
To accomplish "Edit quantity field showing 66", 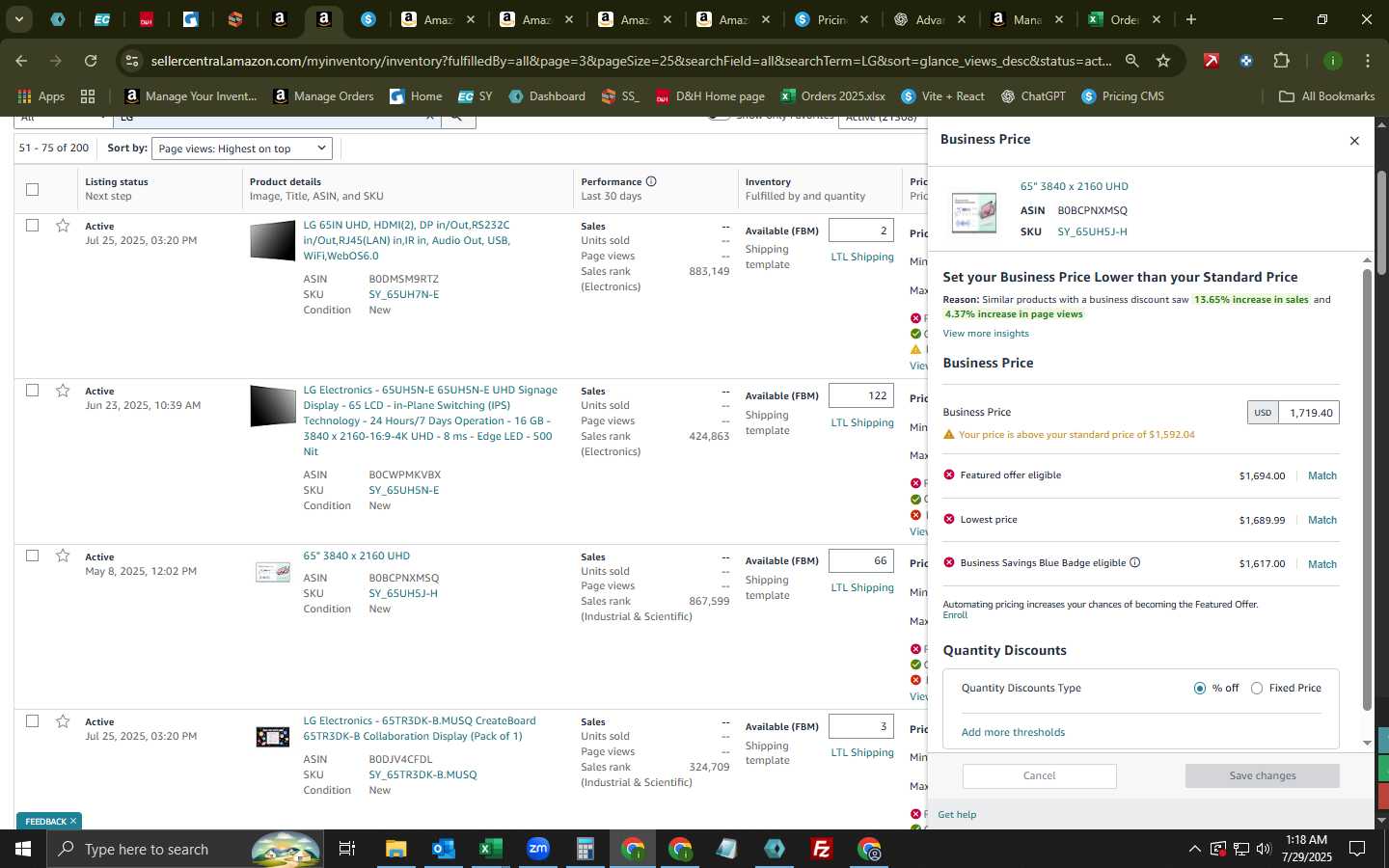I will [861, 560].
